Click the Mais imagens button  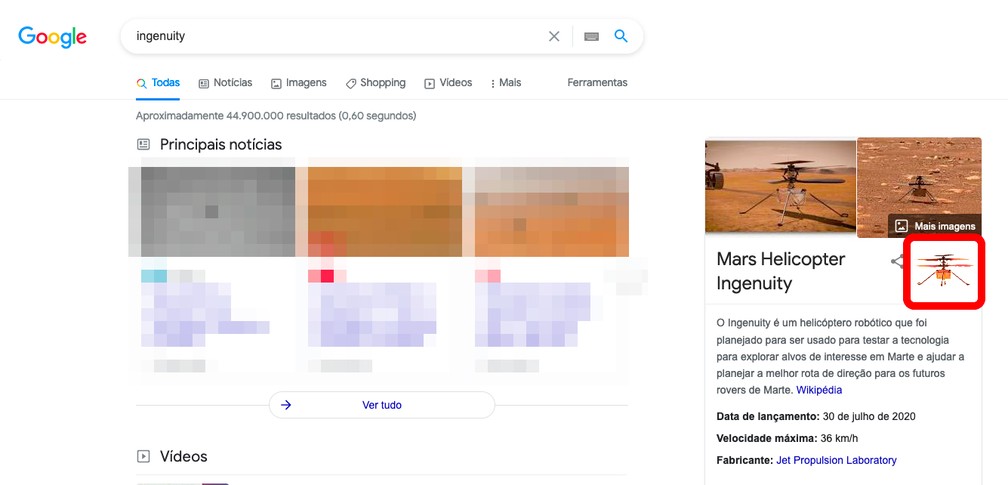click(x=935, y=226)
